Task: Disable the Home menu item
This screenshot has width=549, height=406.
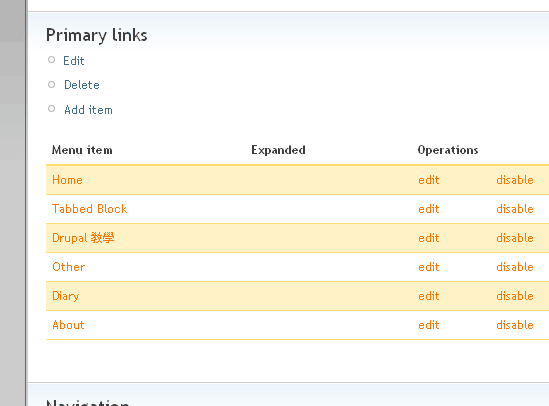Action: point(515,180)
